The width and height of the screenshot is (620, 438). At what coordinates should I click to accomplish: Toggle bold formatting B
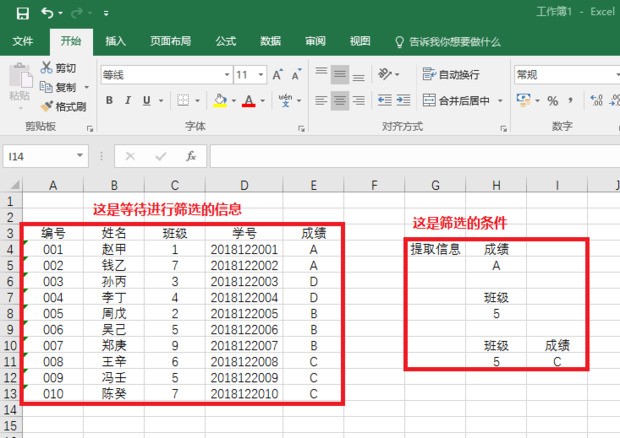(110, 100)
